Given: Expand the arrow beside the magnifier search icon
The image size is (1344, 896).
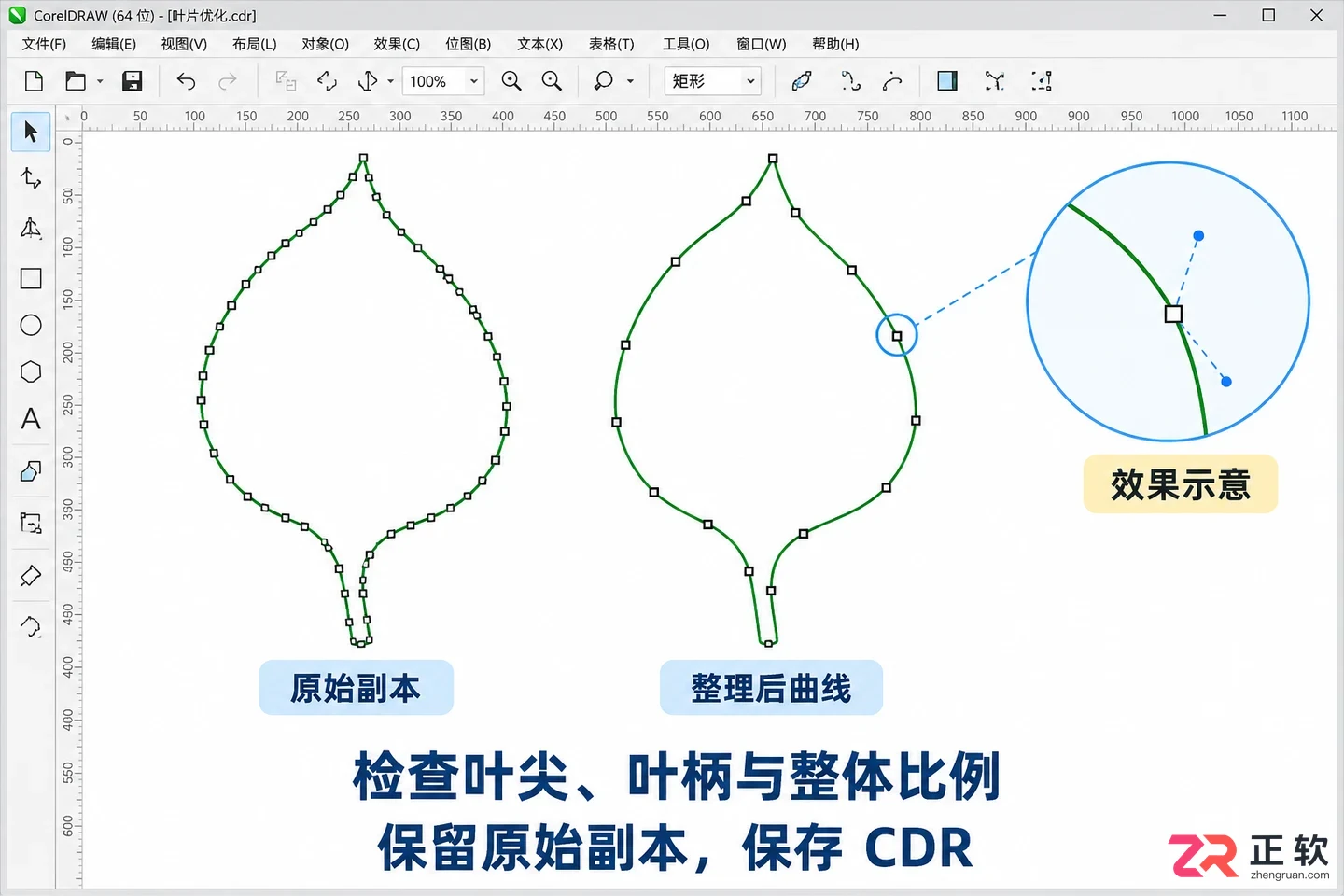Looking at the screenshot, I should (630, 81).
